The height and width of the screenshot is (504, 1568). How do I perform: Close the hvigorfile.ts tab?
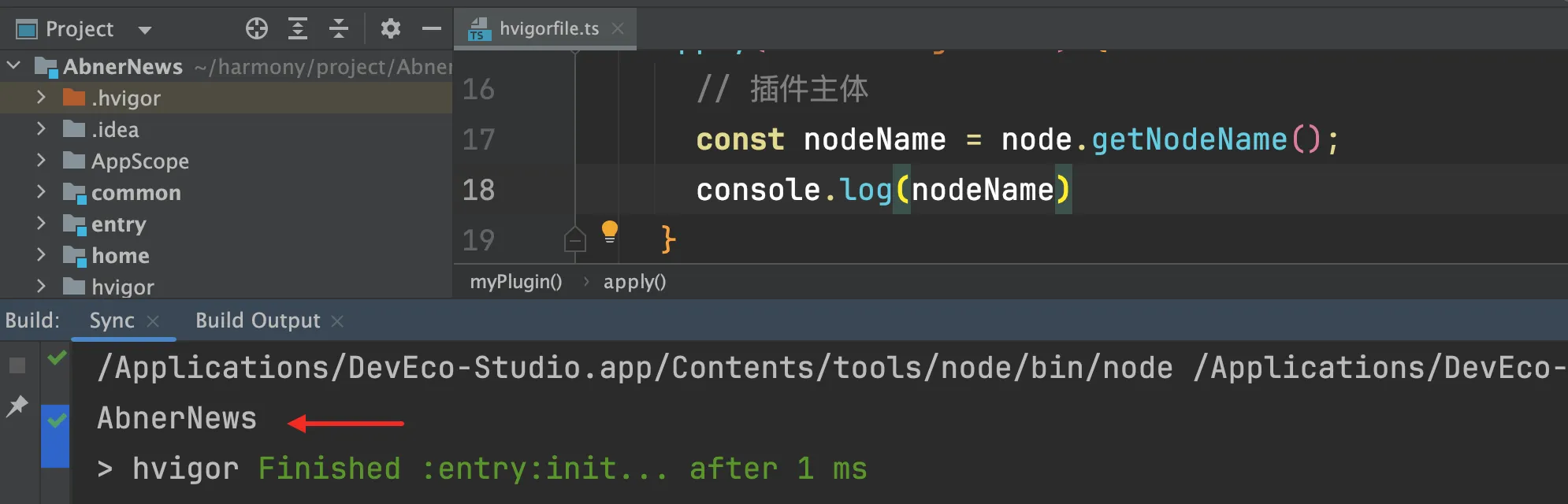coord(619,28)
